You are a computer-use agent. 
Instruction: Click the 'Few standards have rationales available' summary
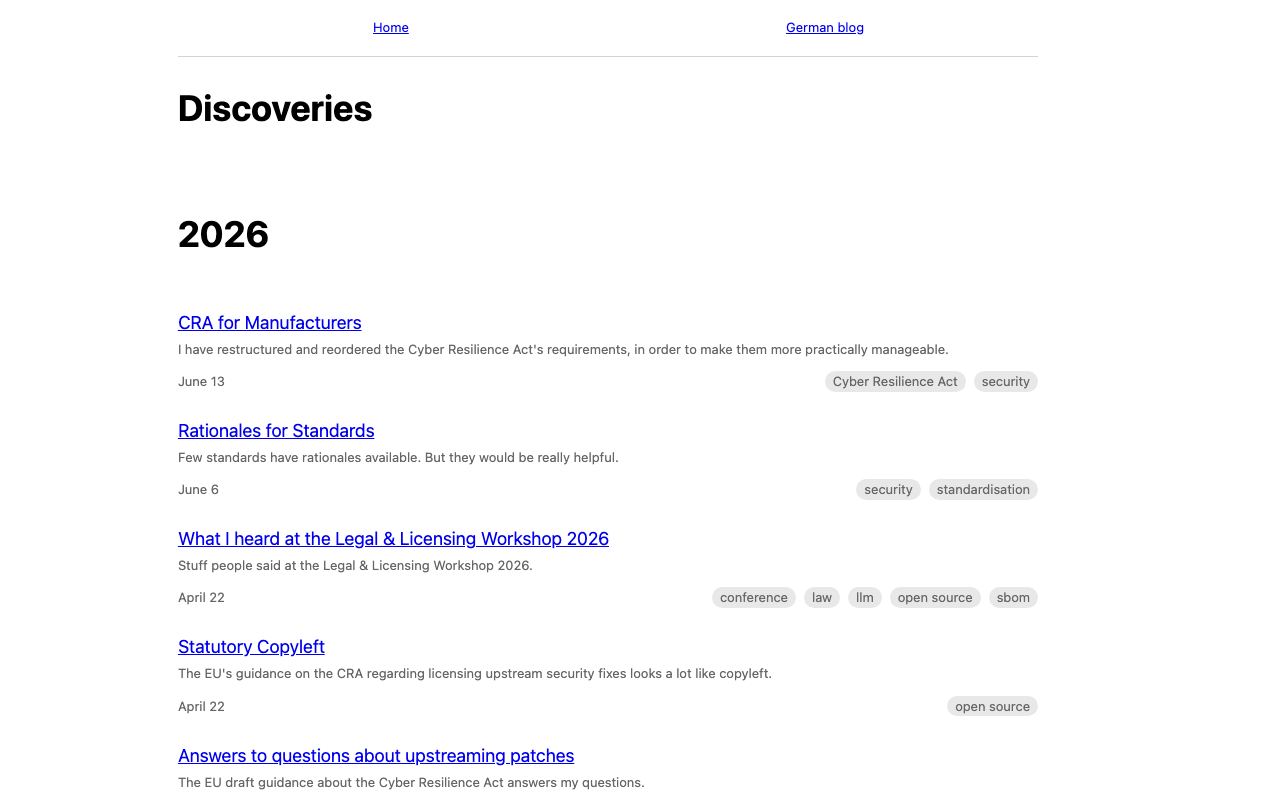pos(398,458)
